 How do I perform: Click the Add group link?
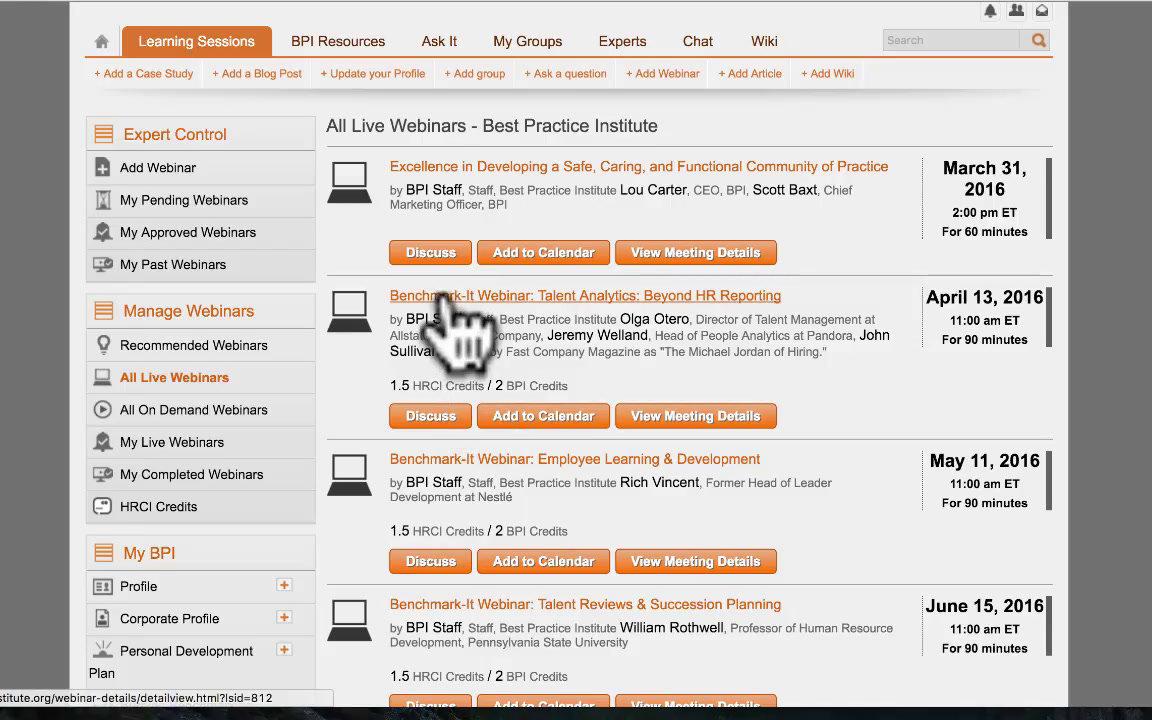[x=475, y=73]
